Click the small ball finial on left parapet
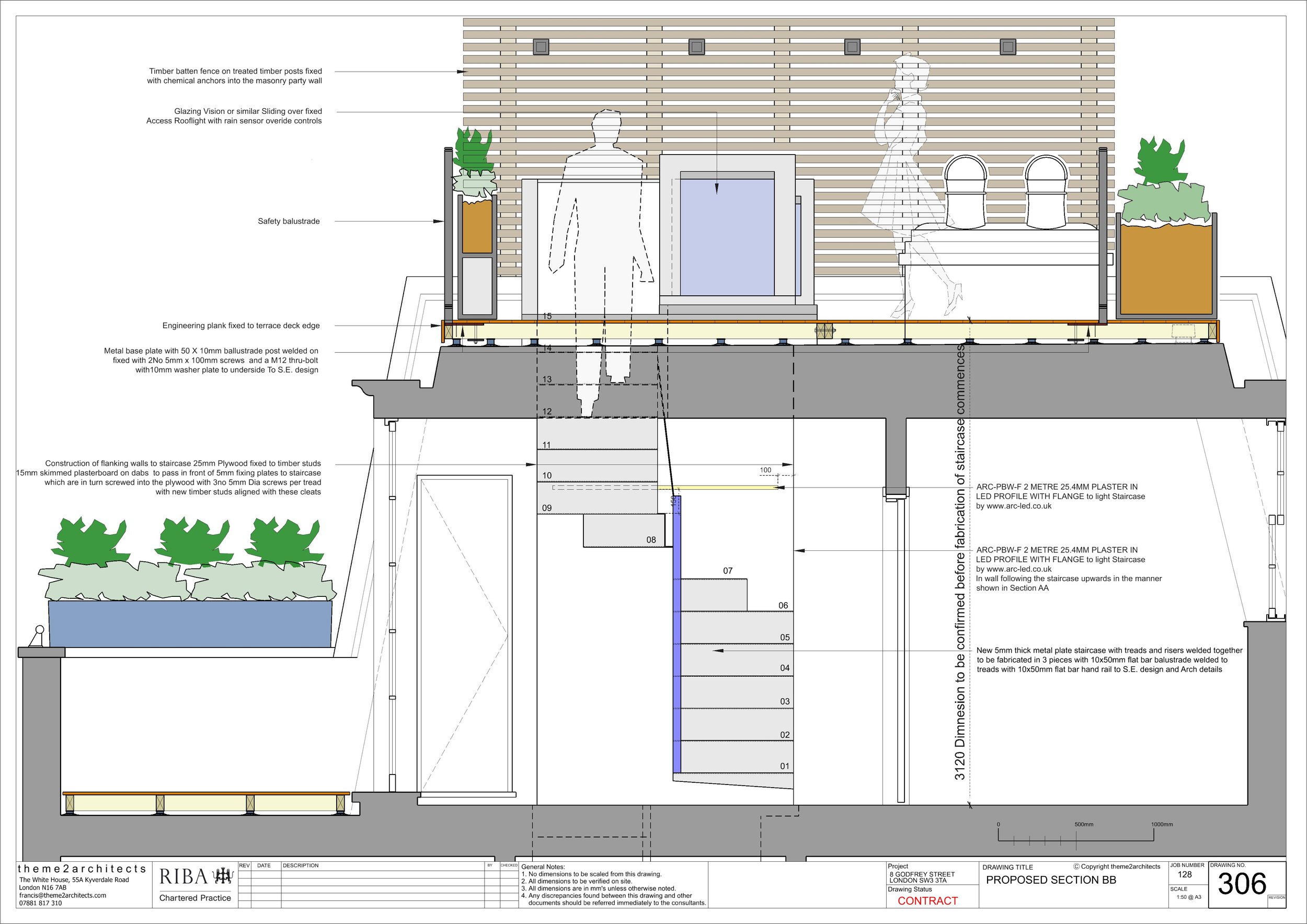 coord(39,630)
